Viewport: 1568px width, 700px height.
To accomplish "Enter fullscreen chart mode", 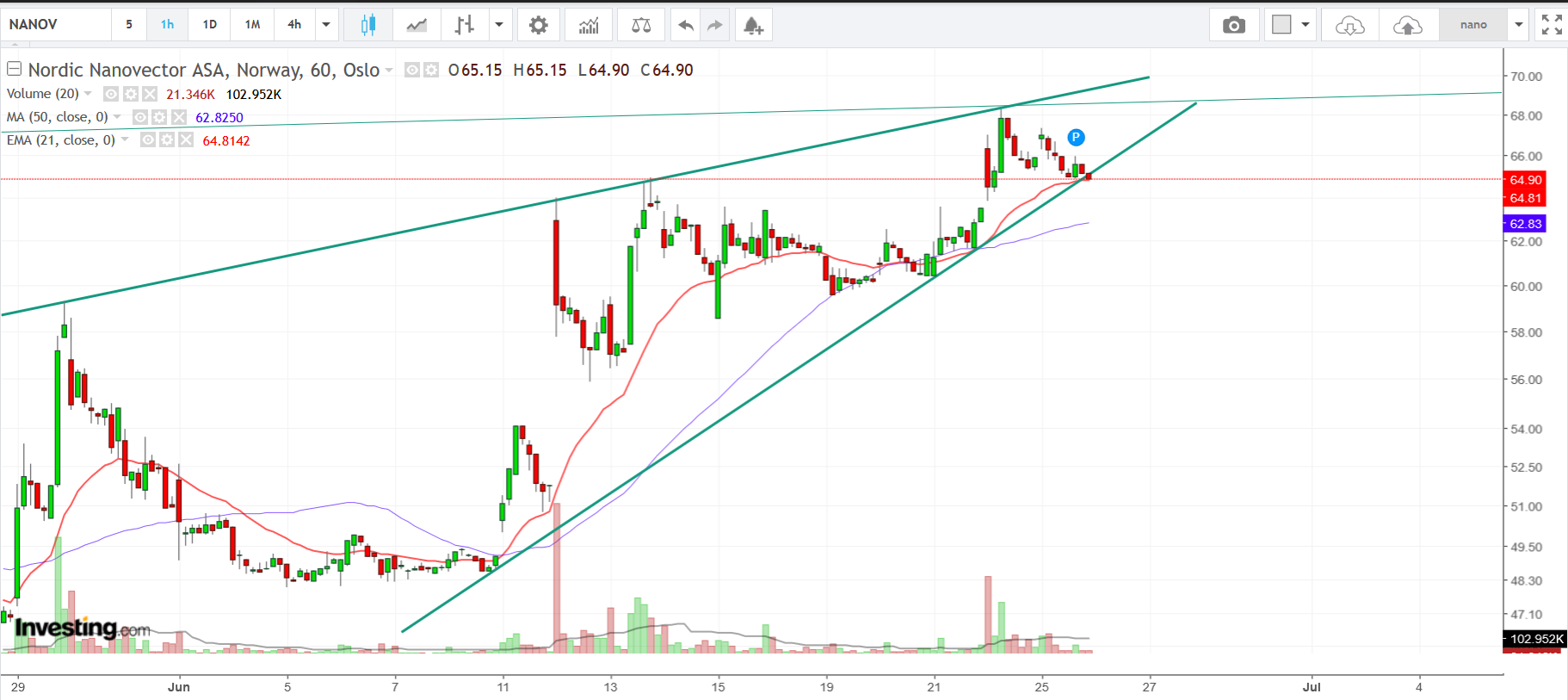I will [x=1552, y=25].
